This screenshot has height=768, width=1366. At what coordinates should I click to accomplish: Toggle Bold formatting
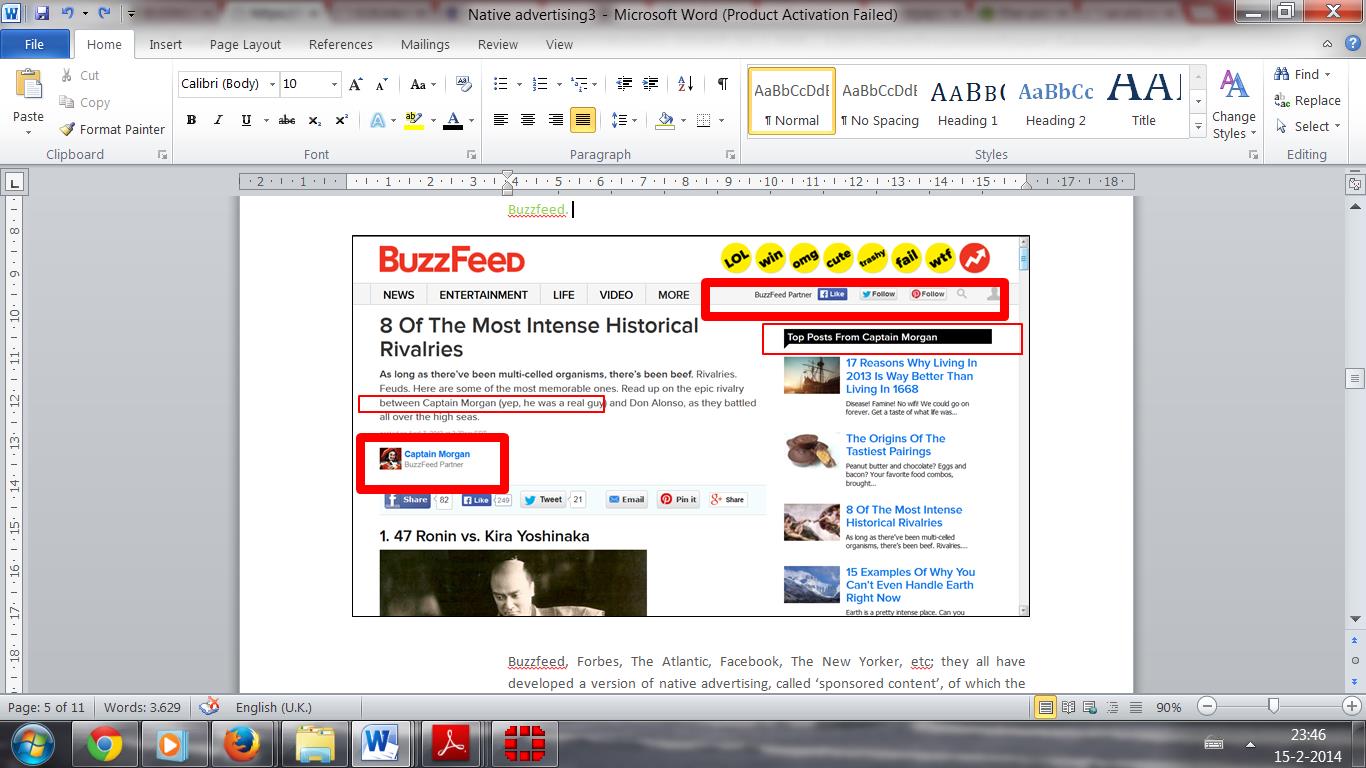[190, 120]
